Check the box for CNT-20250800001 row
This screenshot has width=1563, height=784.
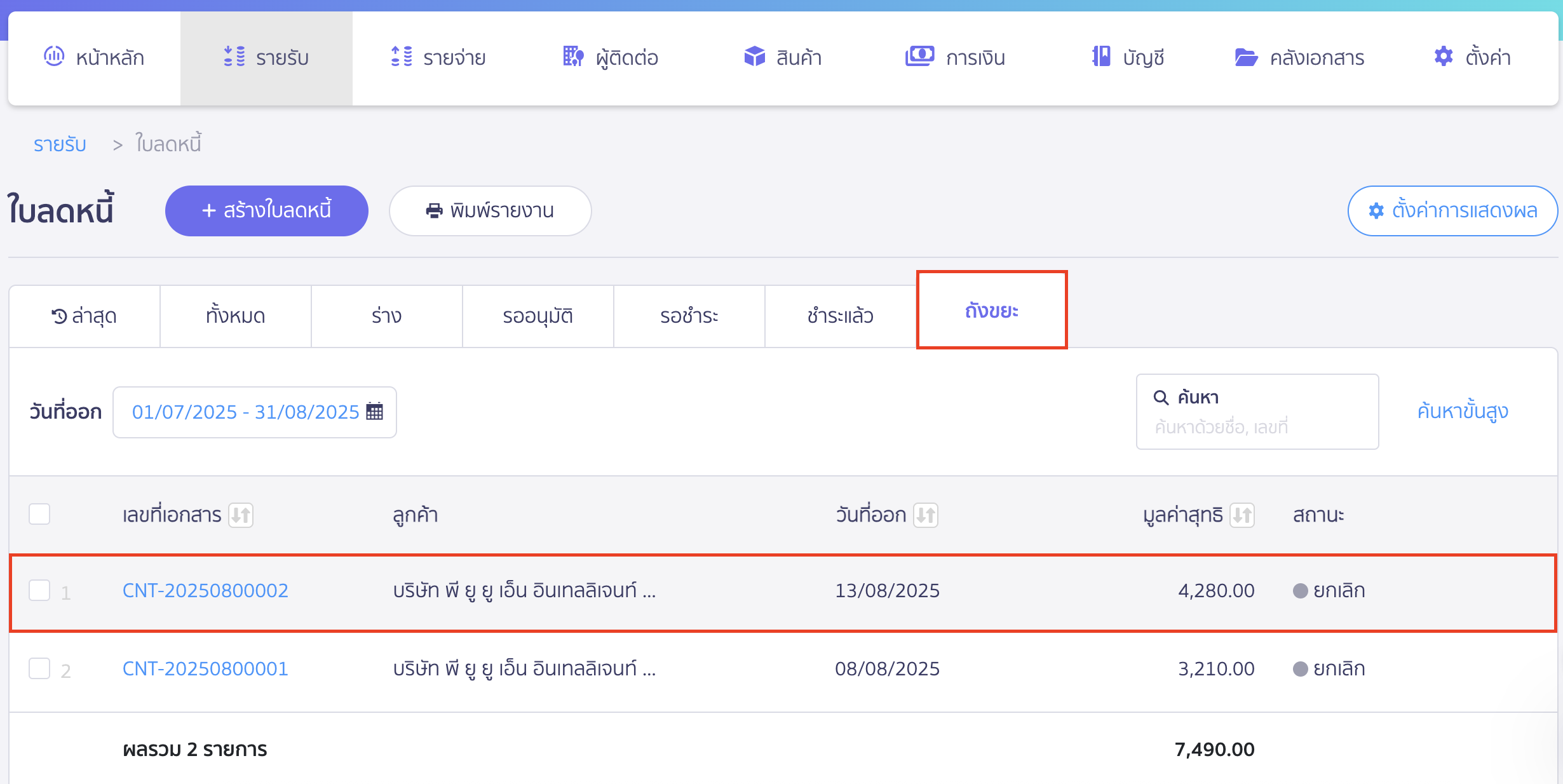(39, 668)
